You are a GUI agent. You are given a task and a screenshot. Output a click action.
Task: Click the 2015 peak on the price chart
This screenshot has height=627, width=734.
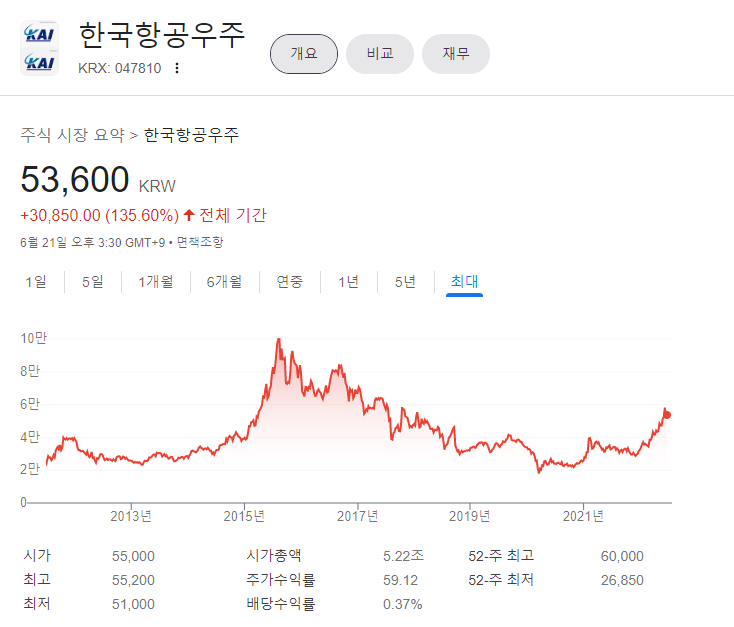[x=279, y=340]
